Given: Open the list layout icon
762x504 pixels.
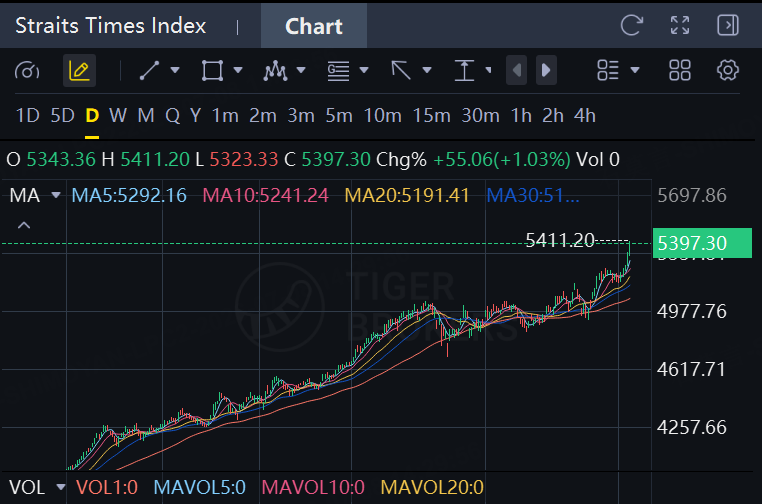Looking at the screenshot, I should (x=607, y=70).
